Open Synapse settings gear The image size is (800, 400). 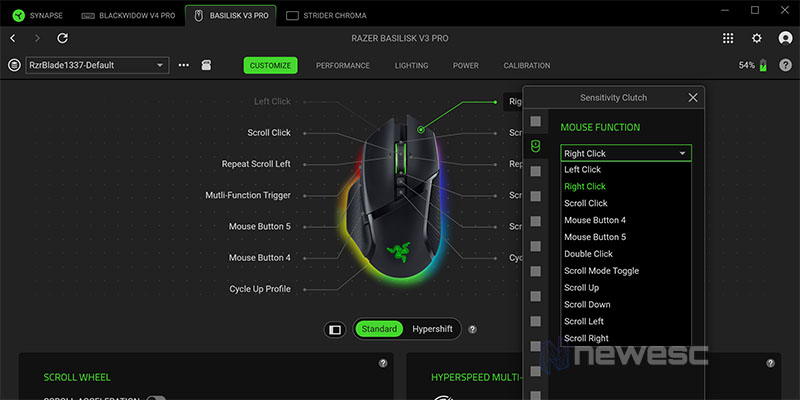pyautogui.click(x=756, y=38)
